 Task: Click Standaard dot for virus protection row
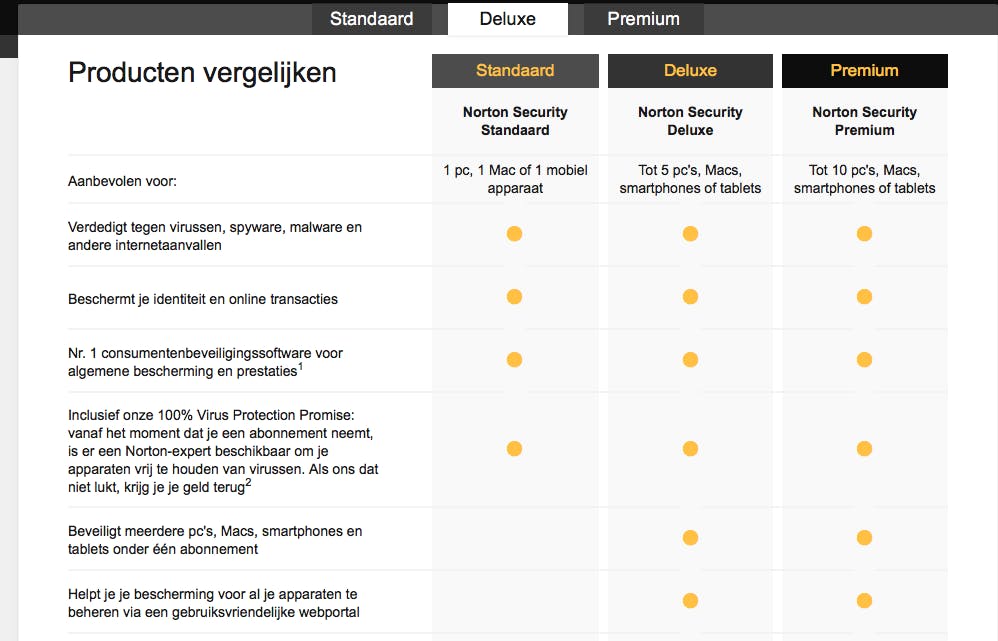(x=514, y=234)
